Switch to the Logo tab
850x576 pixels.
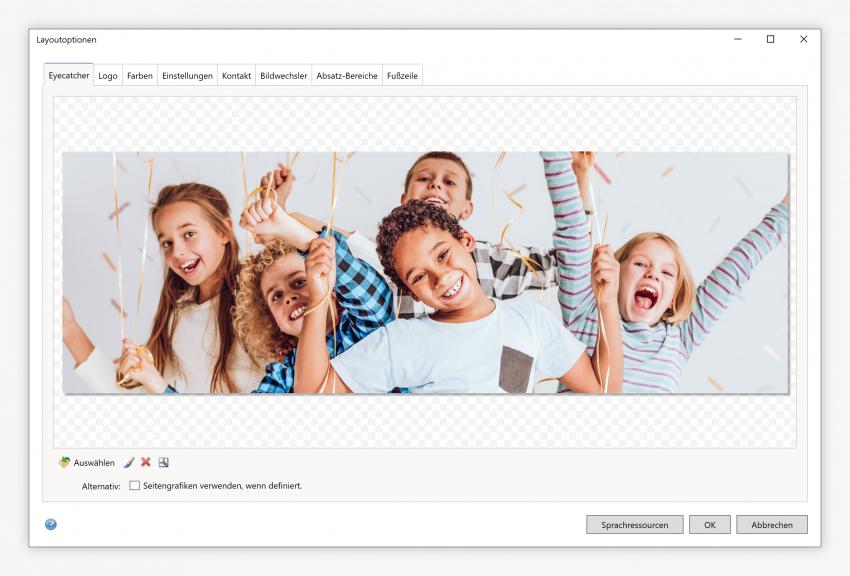[x=108, y=76]
